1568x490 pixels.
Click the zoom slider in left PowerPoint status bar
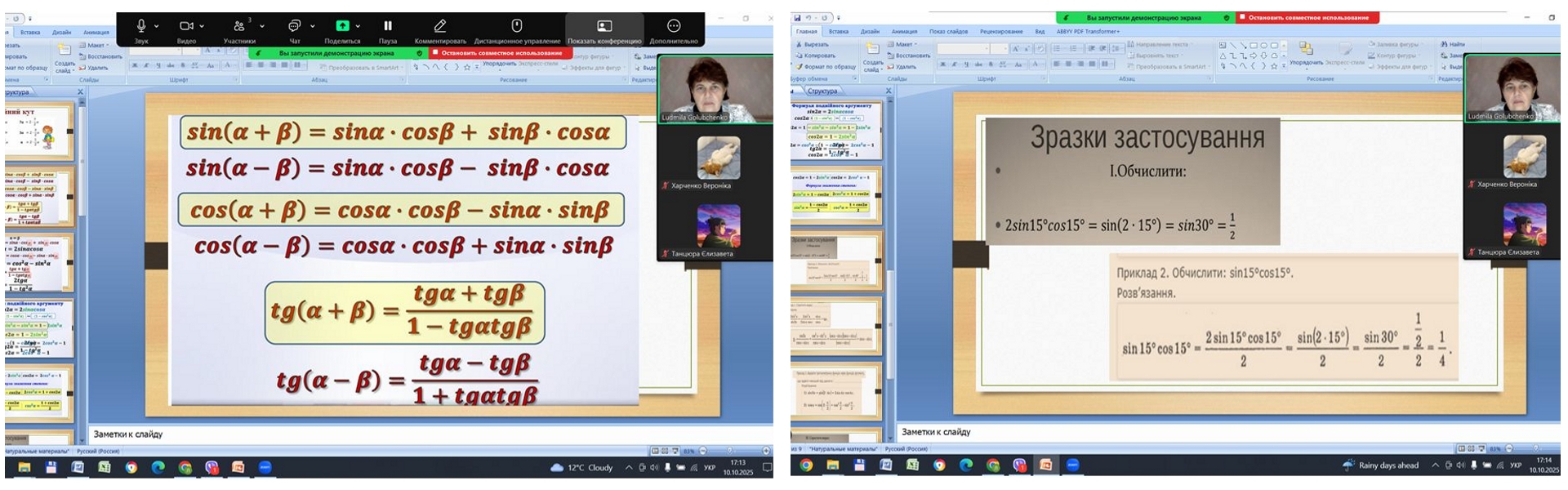pyautogui.click(x=731, y=451)
